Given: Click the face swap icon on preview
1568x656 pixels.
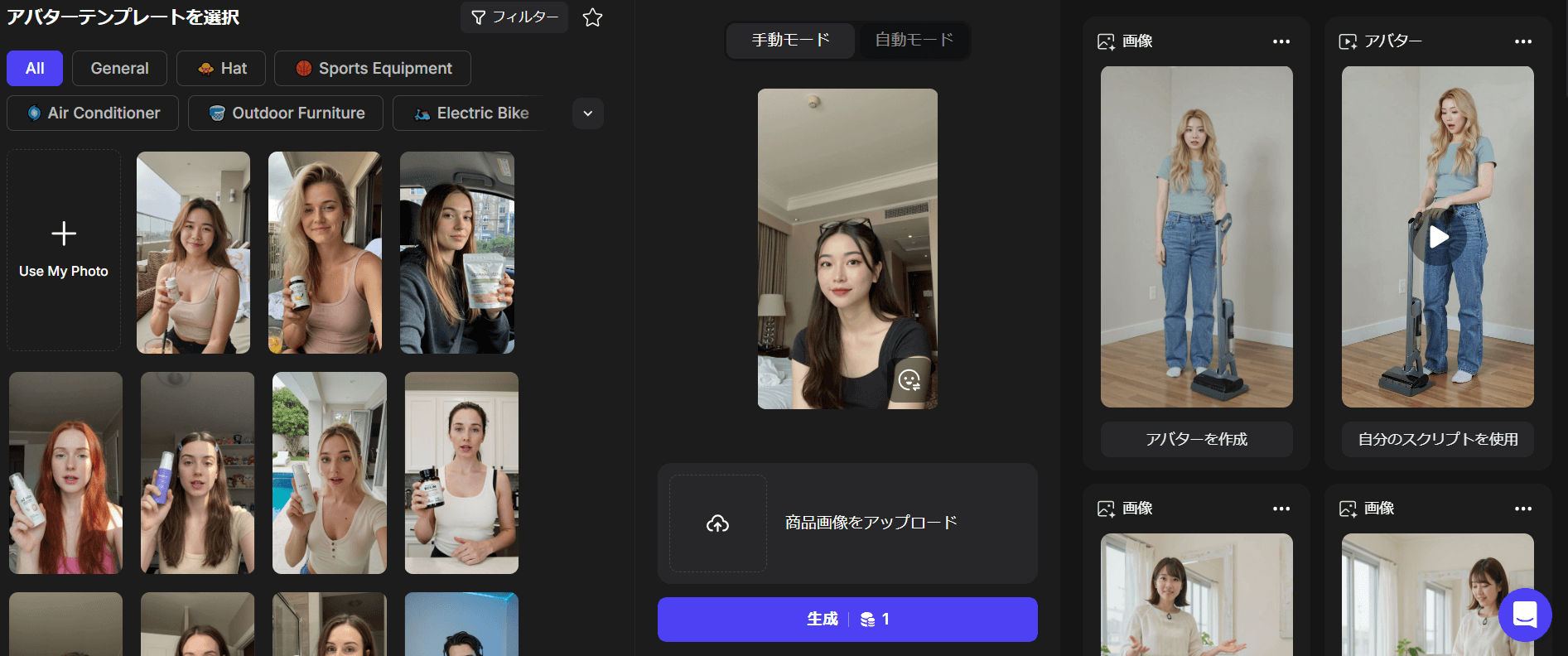Looking at the screenshot, I should (x=909, y=380).
